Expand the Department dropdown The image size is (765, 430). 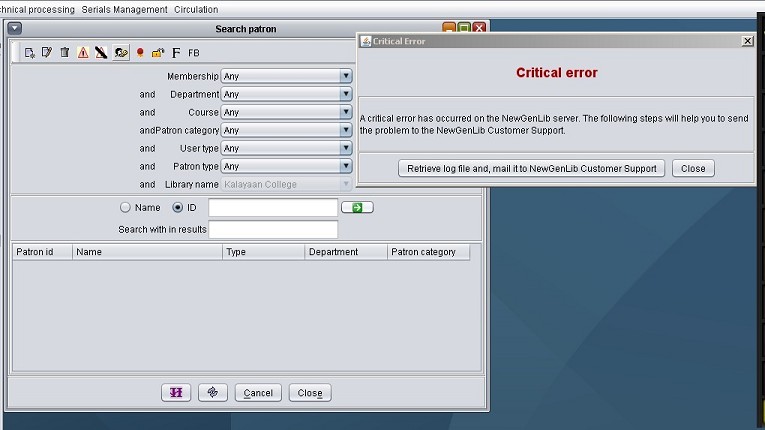point(286,94)
